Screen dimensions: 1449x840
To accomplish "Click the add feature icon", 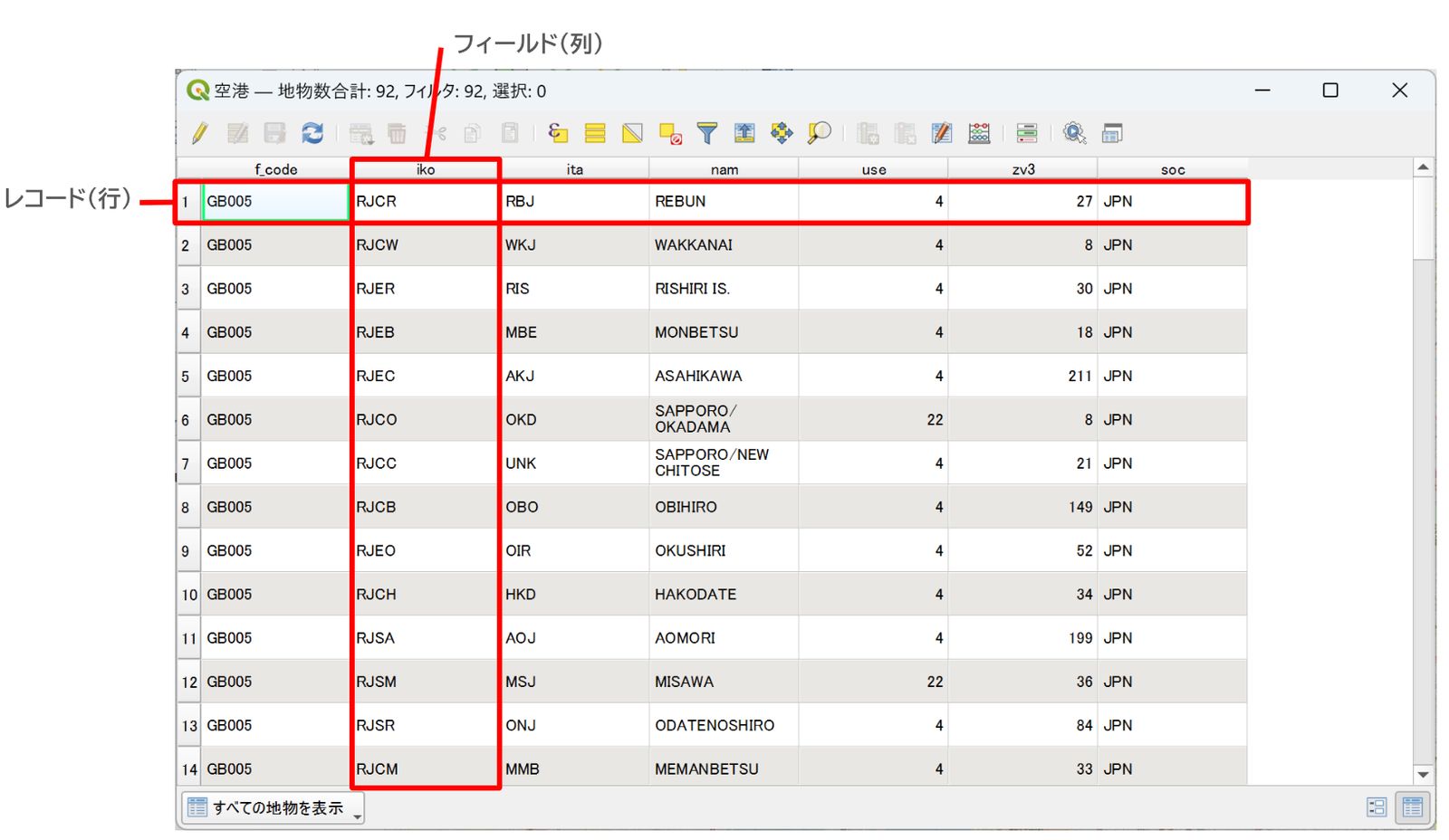I will 361,134.
